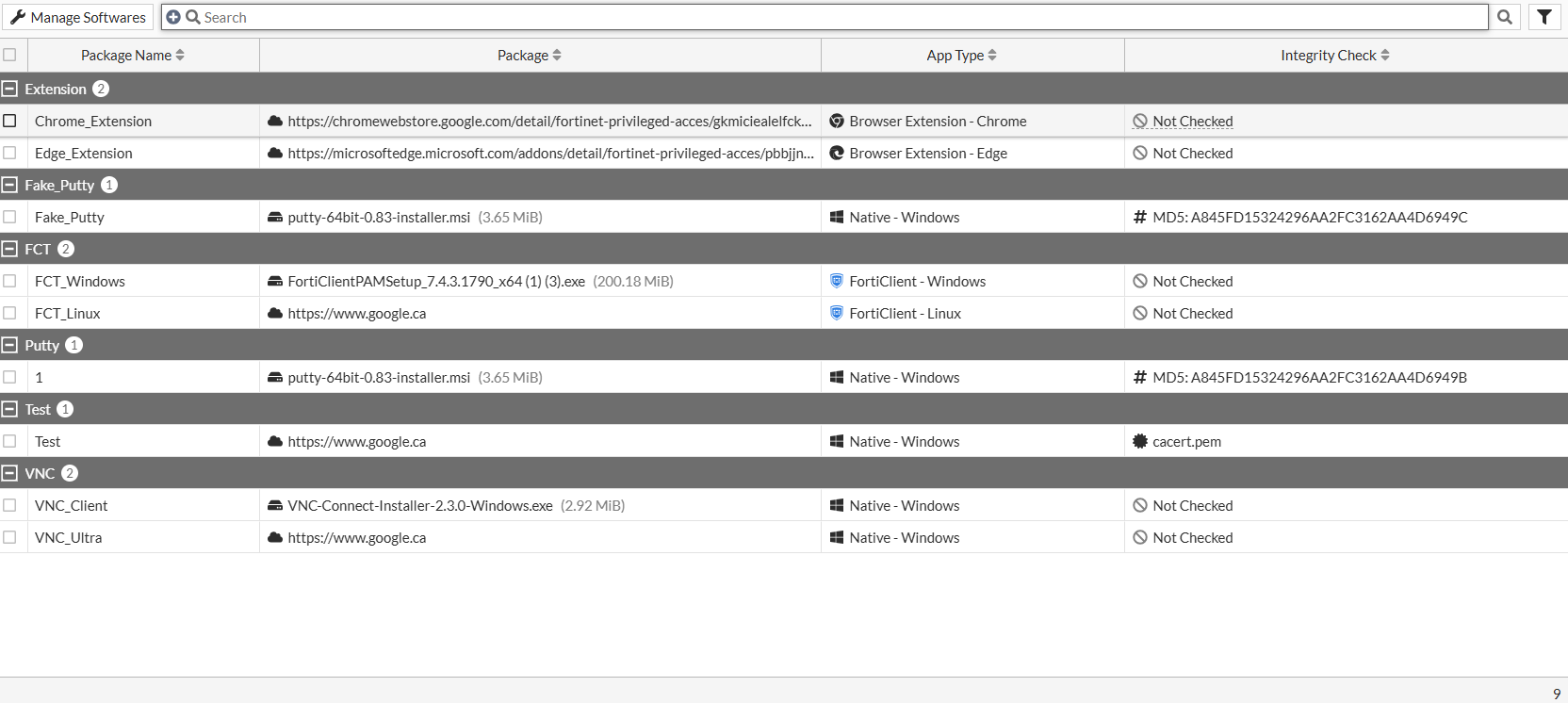Click Edge icon for Browser Extension - Edge
The width and height of the screenshot is (1568, 703).
[x=836, y=153]
